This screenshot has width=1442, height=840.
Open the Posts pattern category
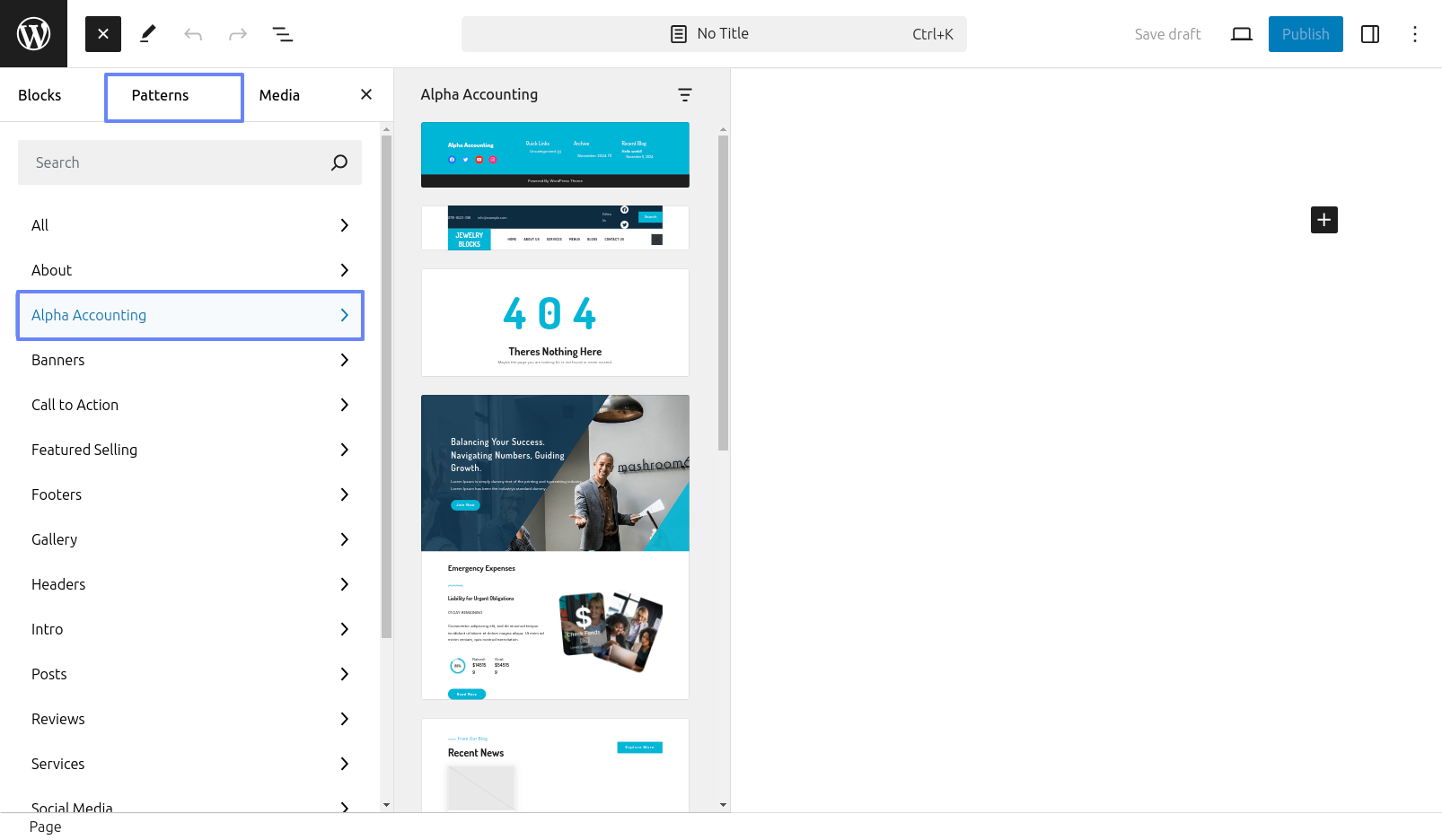[x=189, y=674]
